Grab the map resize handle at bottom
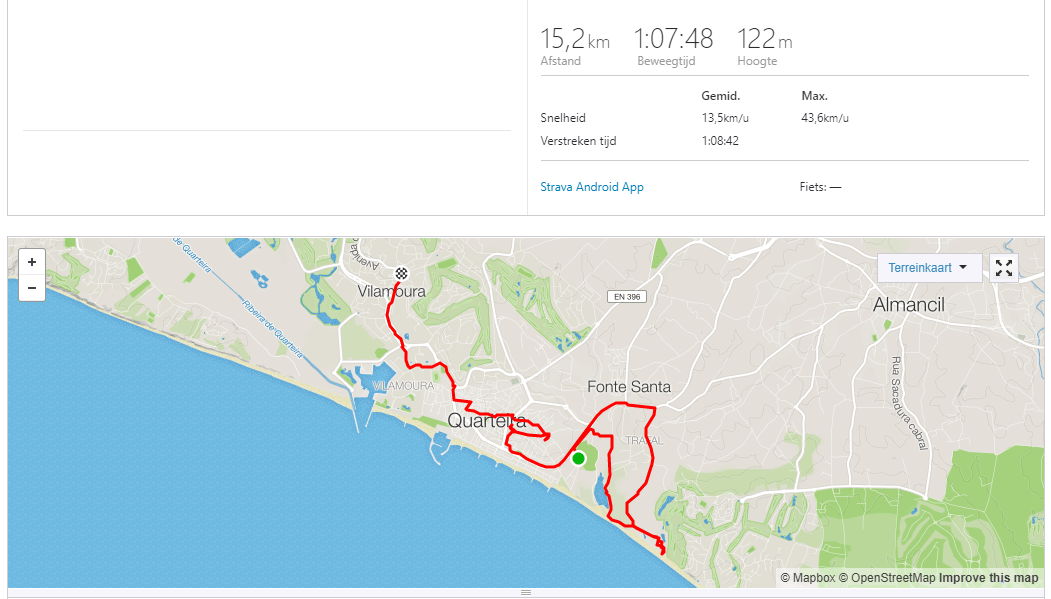The image size is (1051, 599). [526, 592]
